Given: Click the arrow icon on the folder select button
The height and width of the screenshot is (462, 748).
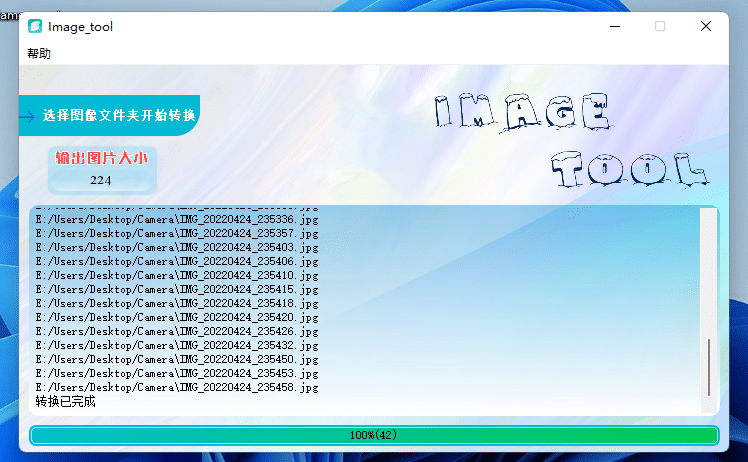Looking at the screenshot, I should point(27,117).
